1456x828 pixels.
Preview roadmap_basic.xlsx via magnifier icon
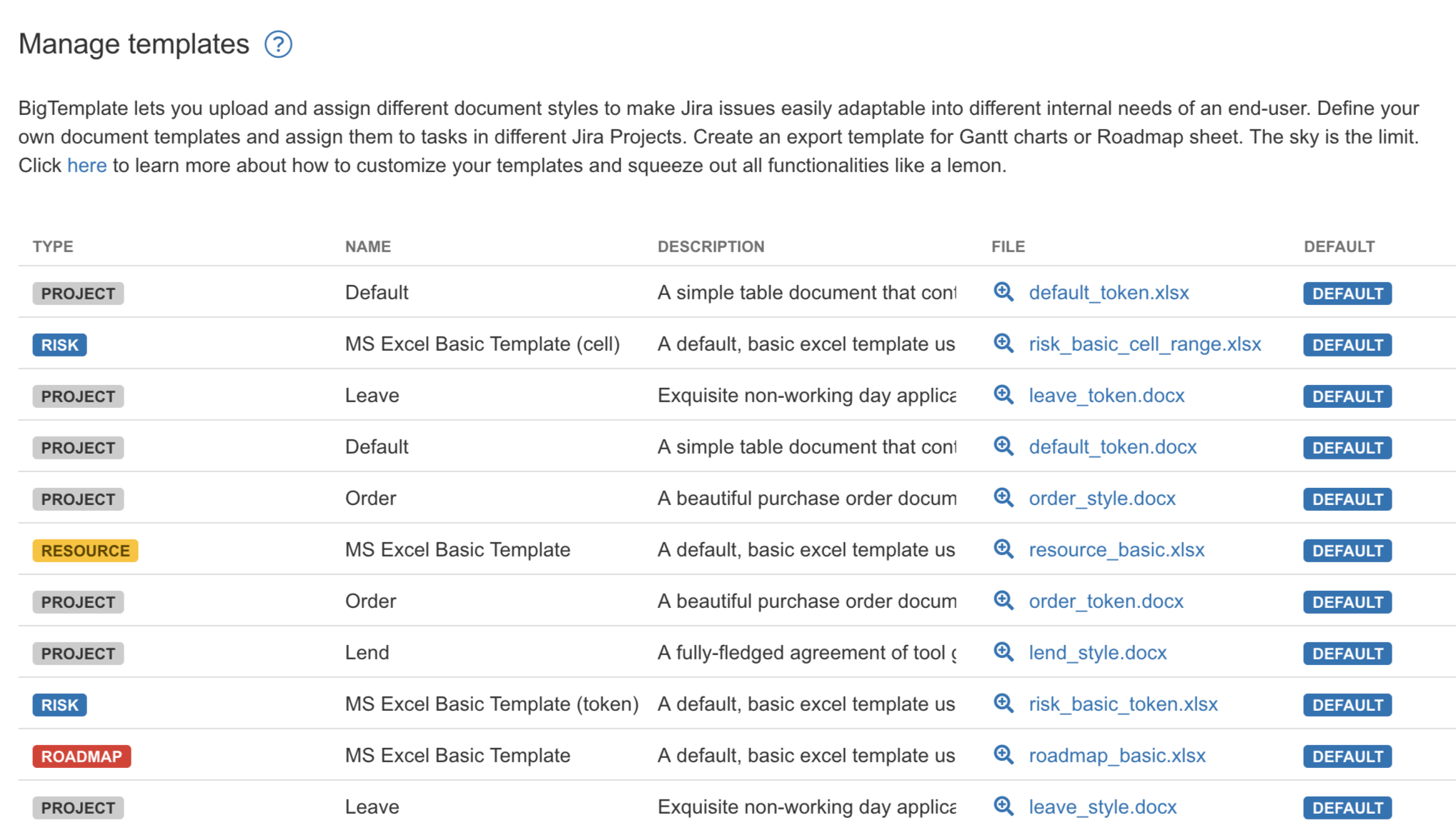1004,755
